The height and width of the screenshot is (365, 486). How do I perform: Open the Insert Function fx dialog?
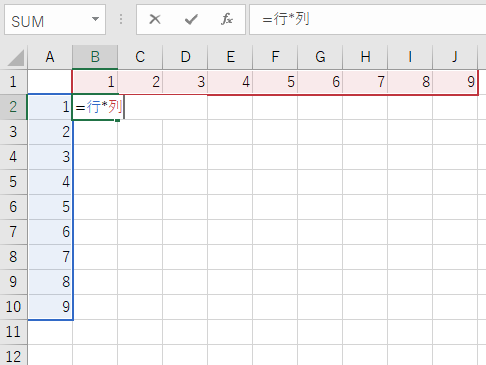click(227, 19)
